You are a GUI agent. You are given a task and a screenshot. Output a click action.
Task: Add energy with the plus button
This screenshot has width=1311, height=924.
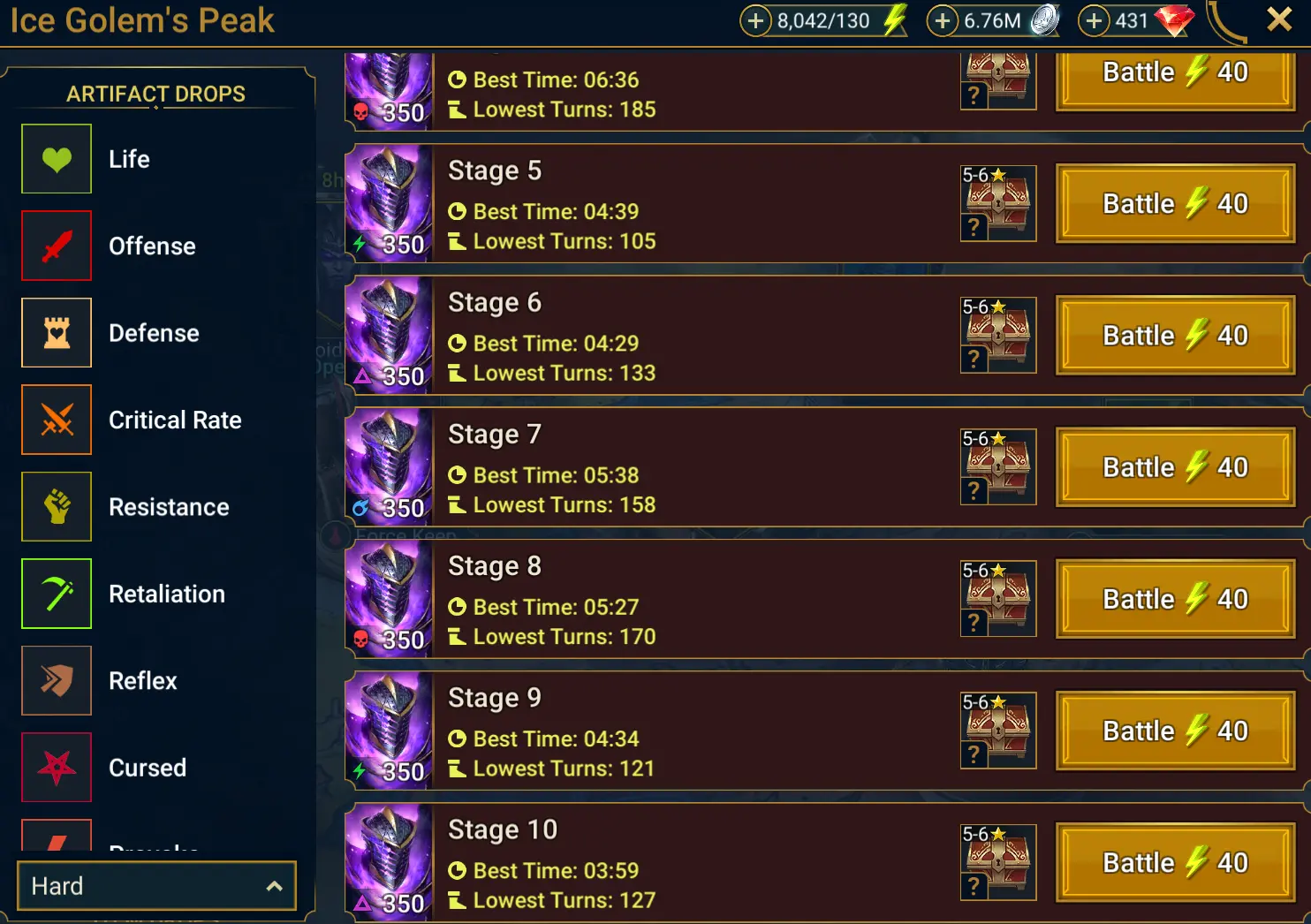coord(755,20)
